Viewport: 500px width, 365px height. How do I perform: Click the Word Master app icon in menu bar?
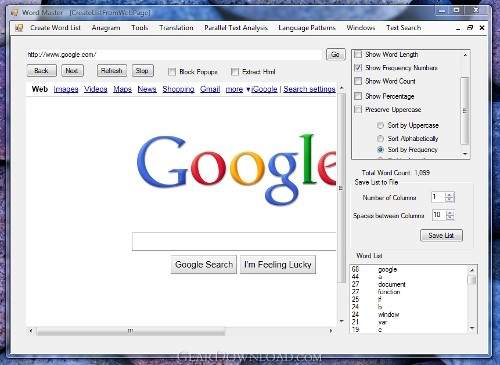tap(19, 28)
